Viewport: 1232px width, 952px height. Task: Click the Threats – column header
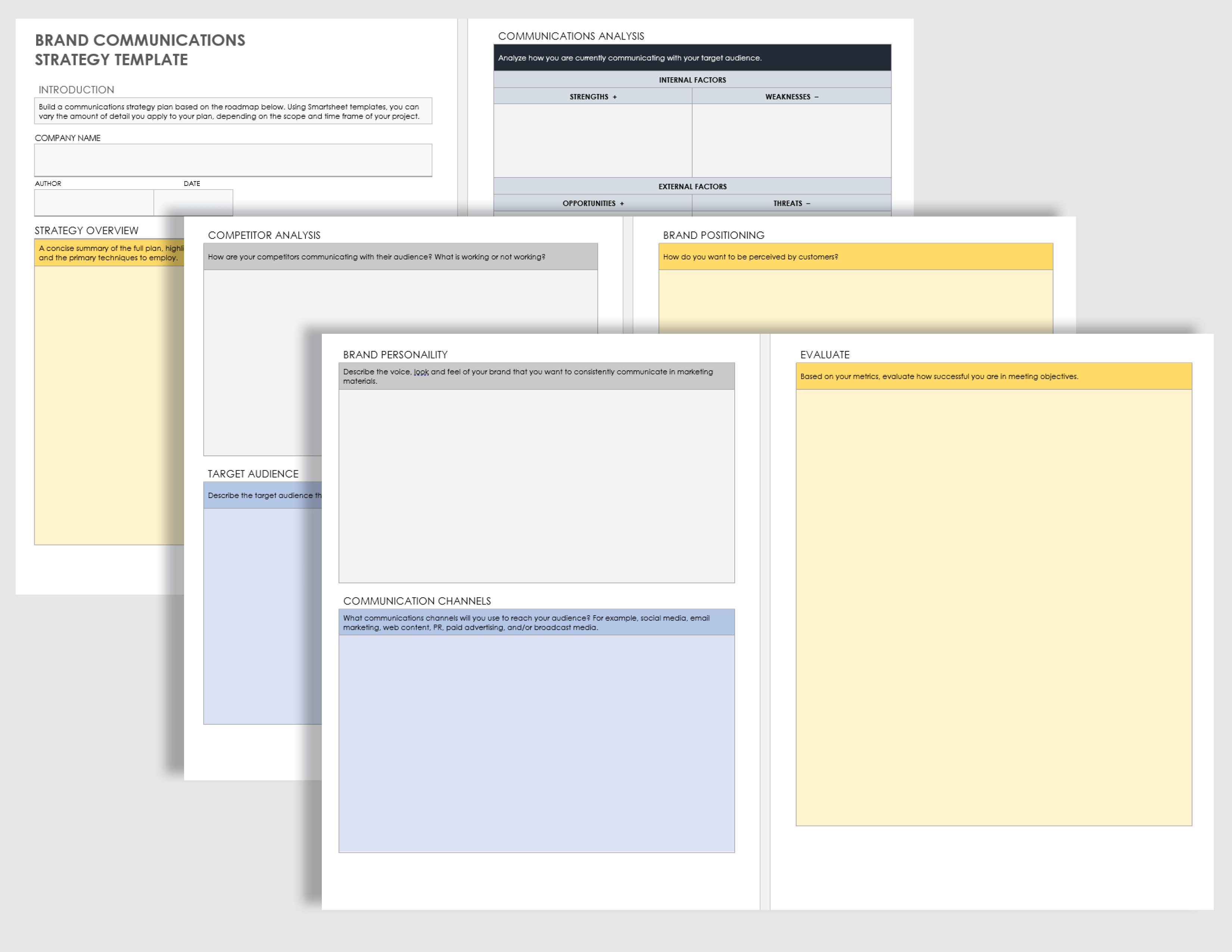[x=791, y=203]
